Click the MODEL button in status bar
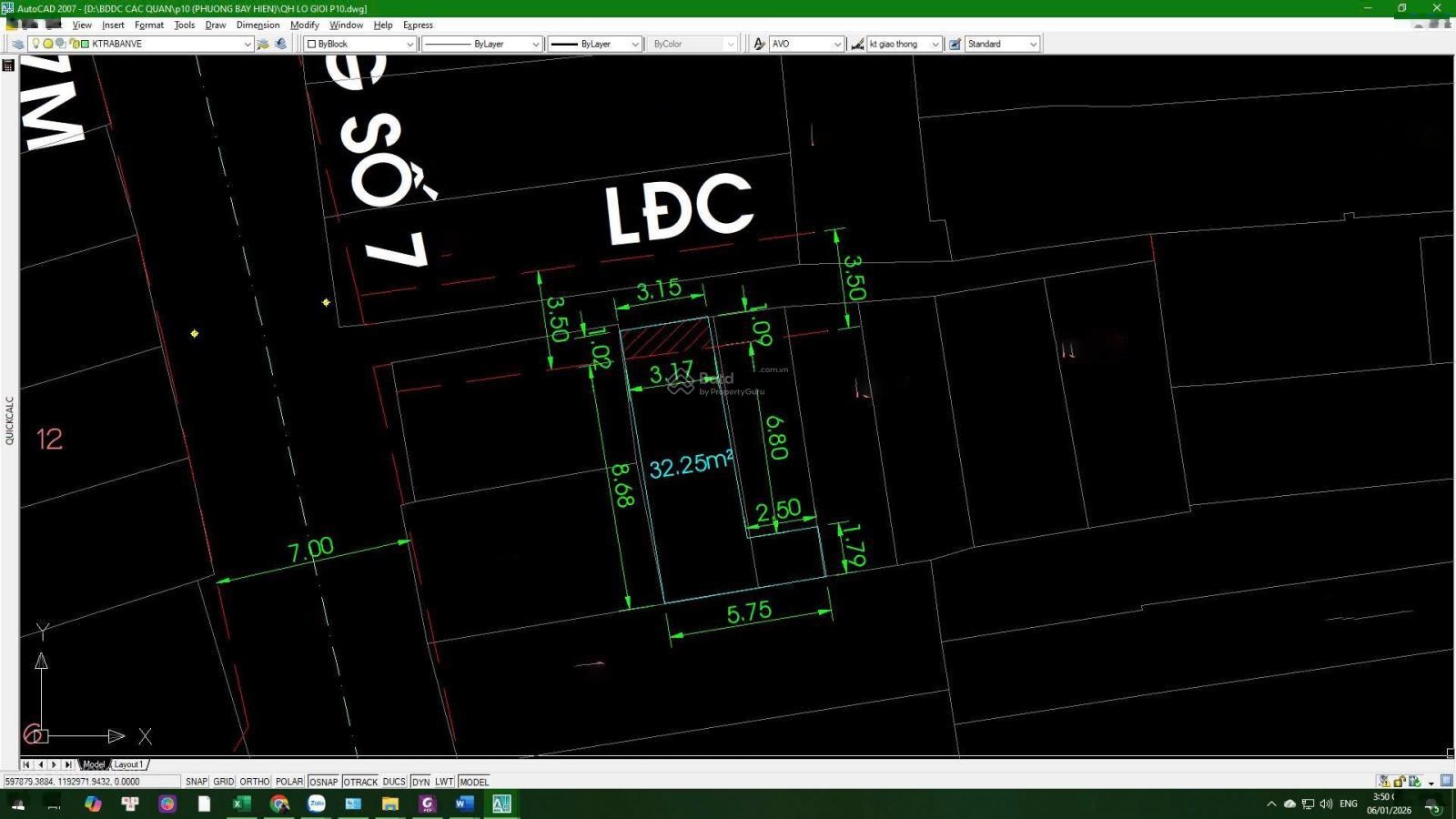Screen dimensions: 1456x819 click(x=474, y=782)
